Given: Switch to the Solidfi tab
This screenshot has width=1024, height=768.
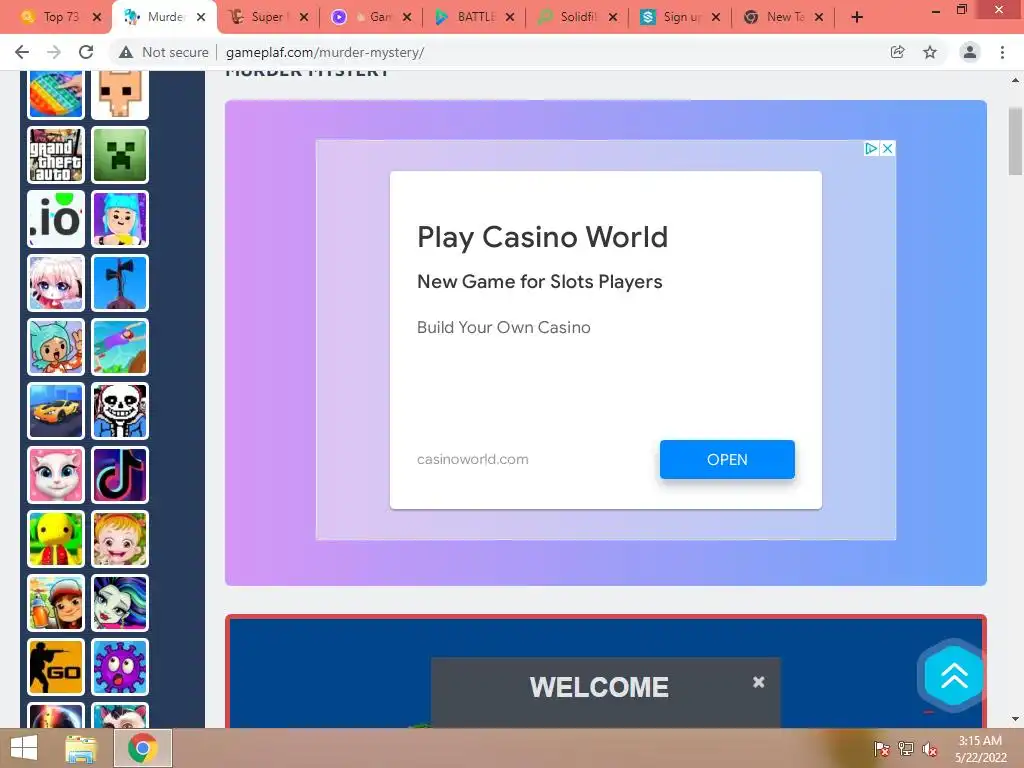Looking at the screenshot, I should 577,17.
